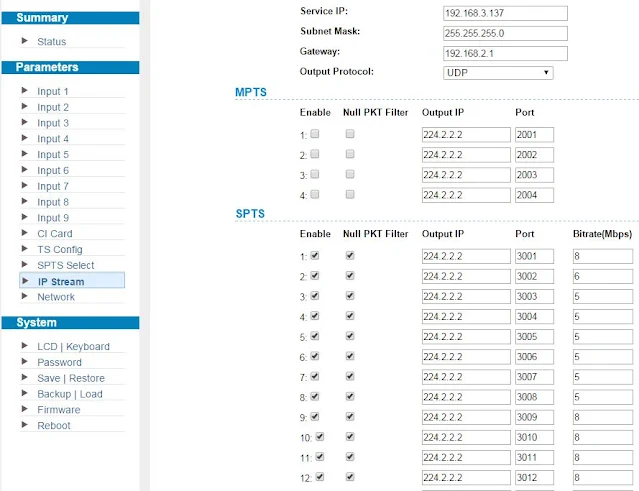This screenshot has height=491, width=639.
Task: Click the arrow icon beside Firmware
Action: tap(24, 409)
